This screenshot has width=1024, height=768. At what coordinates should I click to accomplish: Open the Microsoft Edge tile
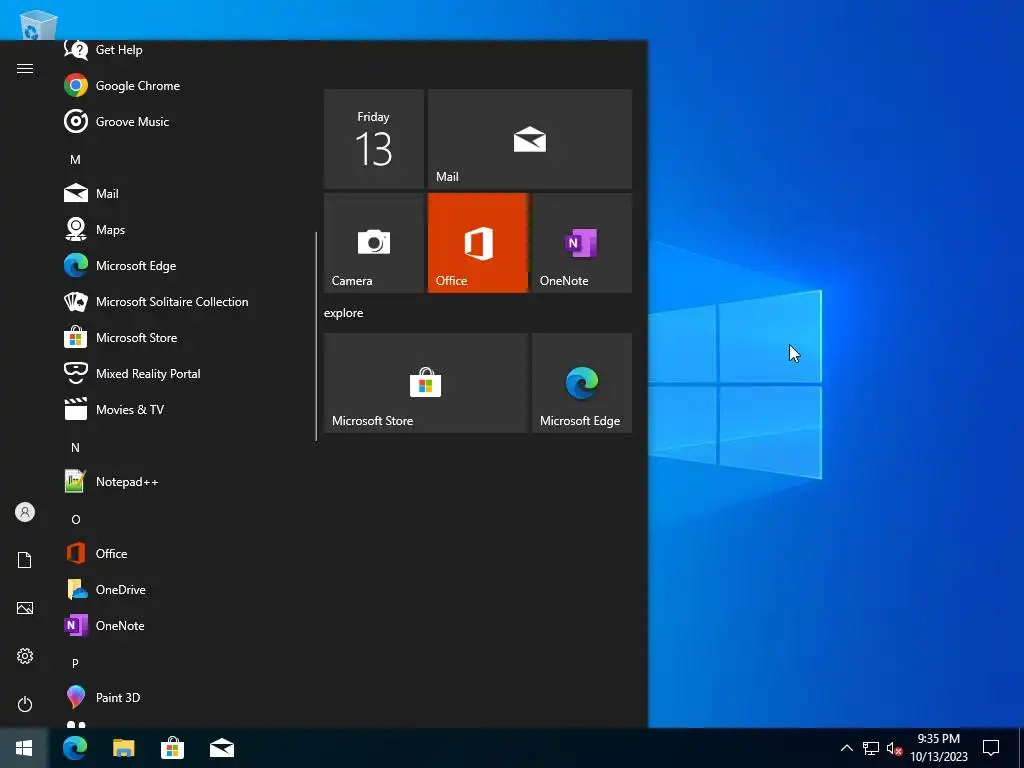point(582,383)
